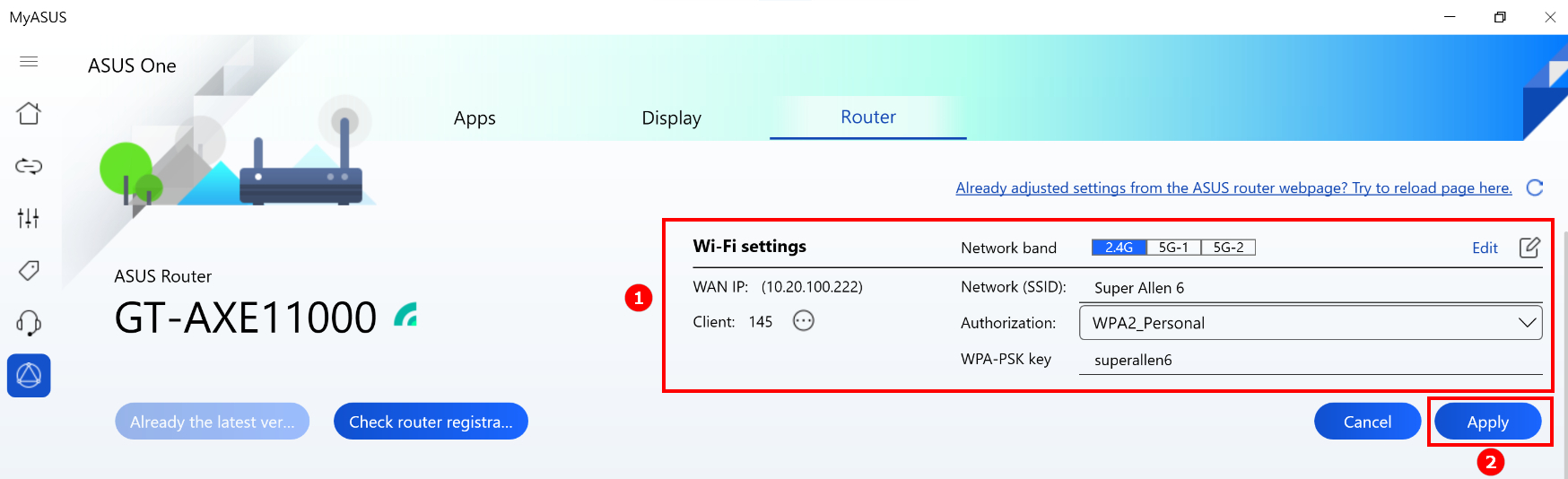The width and height of the screenshot is (1568, 479).
Task: Click the reload page refresh icon
Action: tap(1535, 187)
